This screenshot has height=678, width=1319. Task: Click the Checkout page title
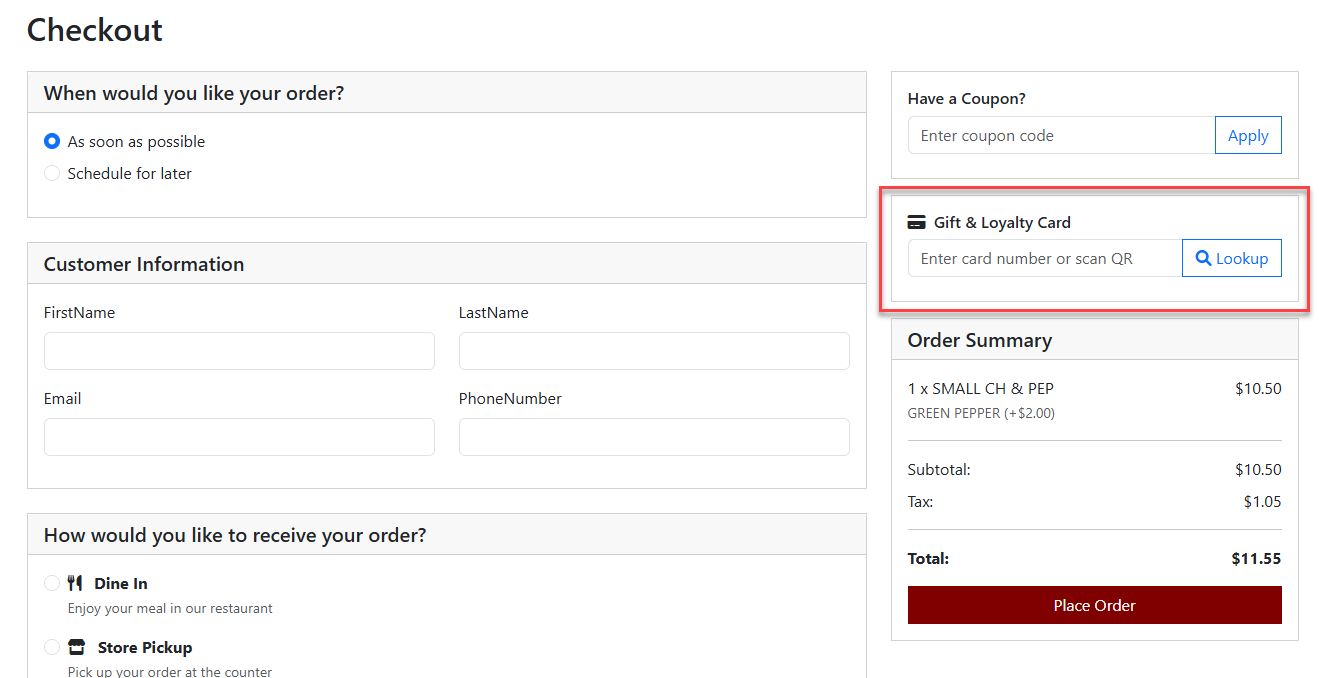(x=94, y=30)
